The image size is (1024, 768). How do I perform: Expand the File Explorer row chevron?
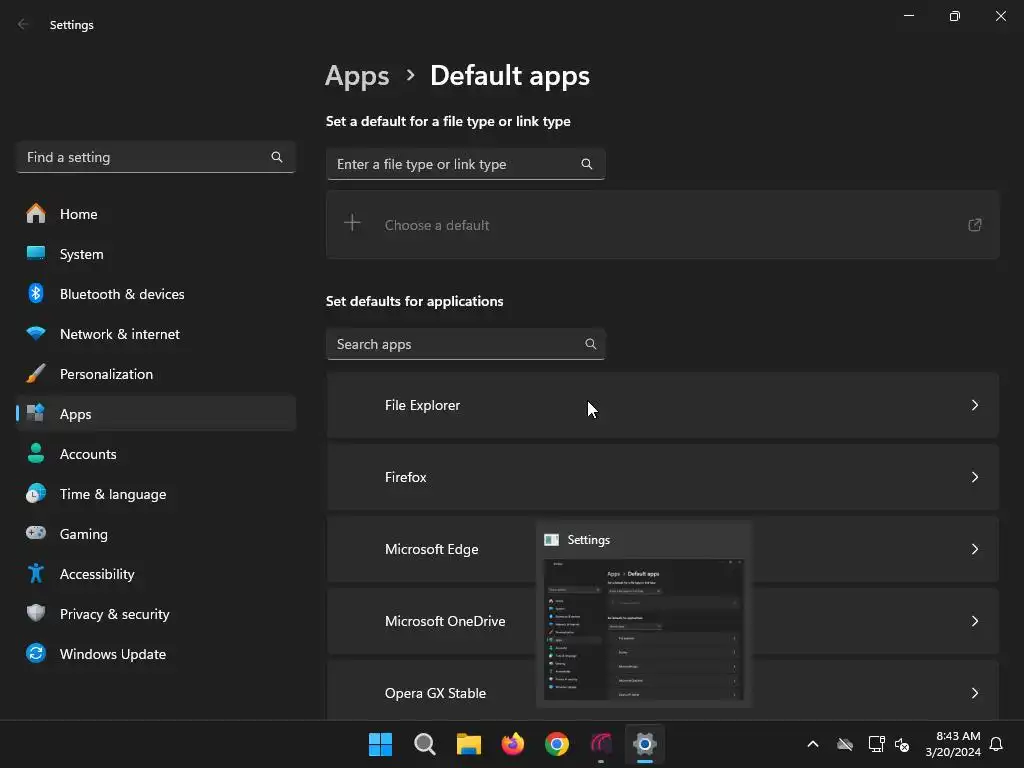[974, 405]
